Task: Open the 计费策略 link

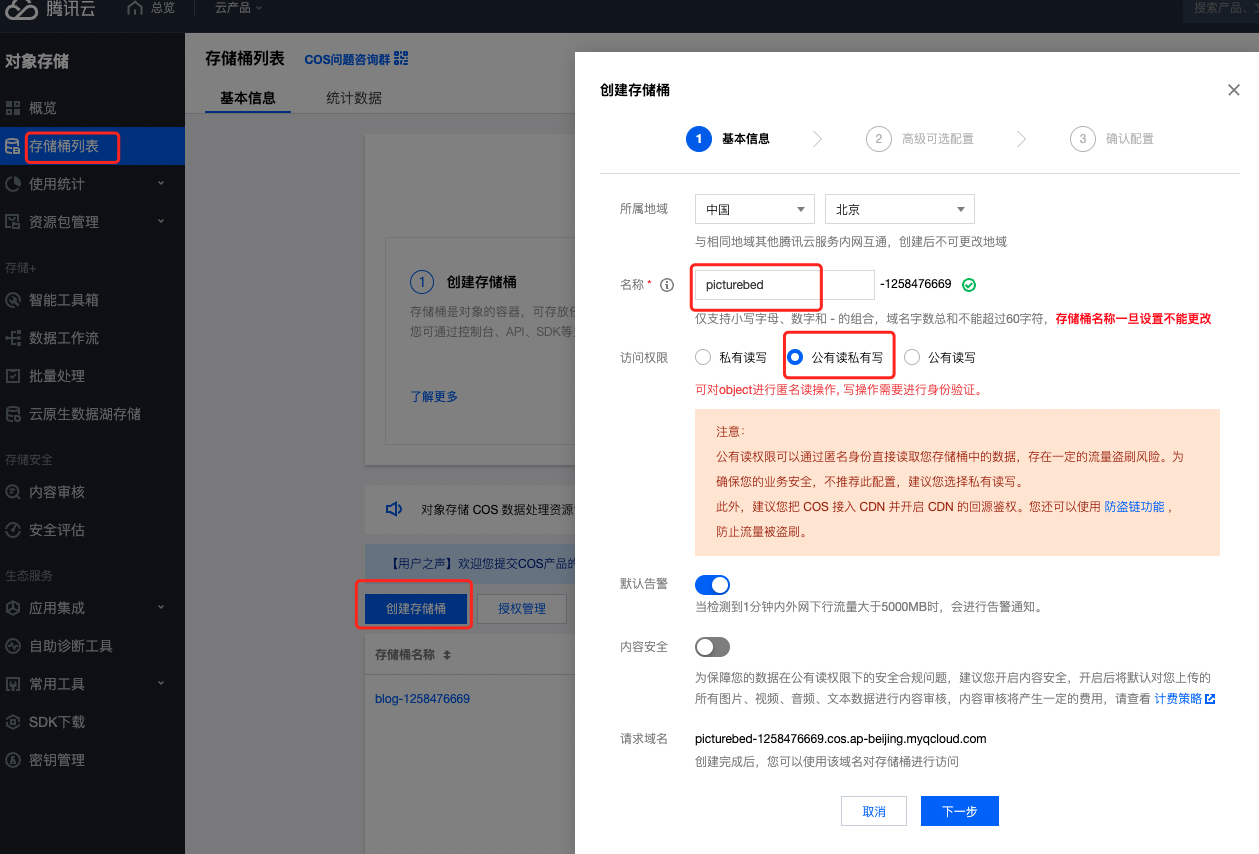Action: pyautogui.click(x=1178, y=699)
